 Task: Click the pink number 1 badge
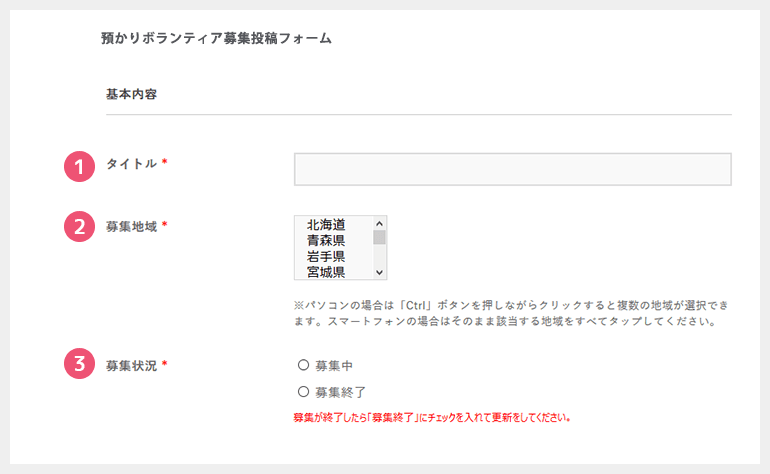79,165
